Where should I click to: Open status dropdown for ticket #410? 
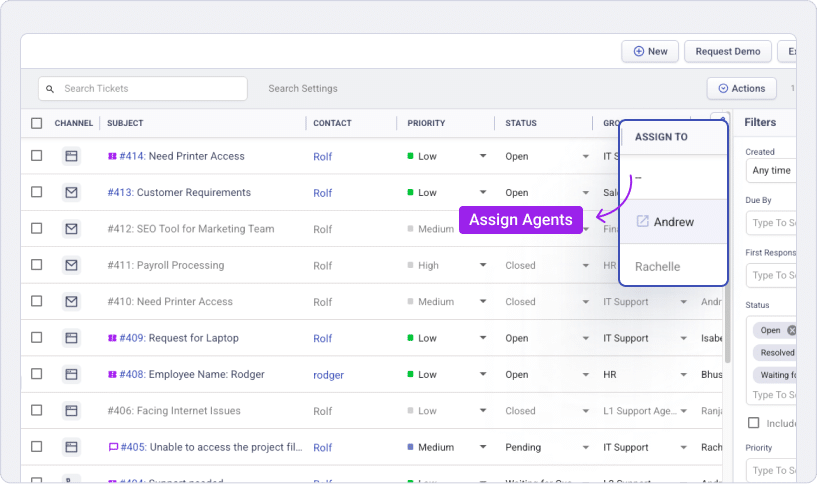[x=586, y=302]
